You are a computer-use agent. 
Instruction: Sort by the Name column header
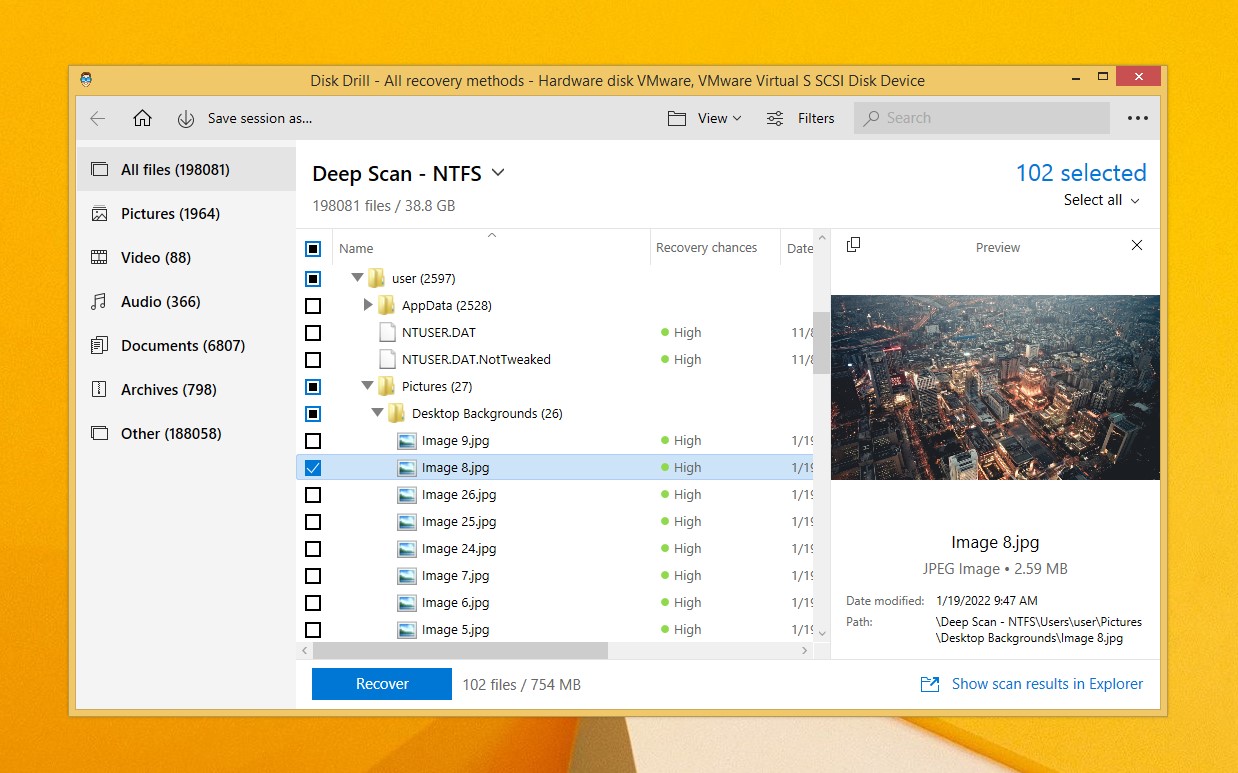490,248
